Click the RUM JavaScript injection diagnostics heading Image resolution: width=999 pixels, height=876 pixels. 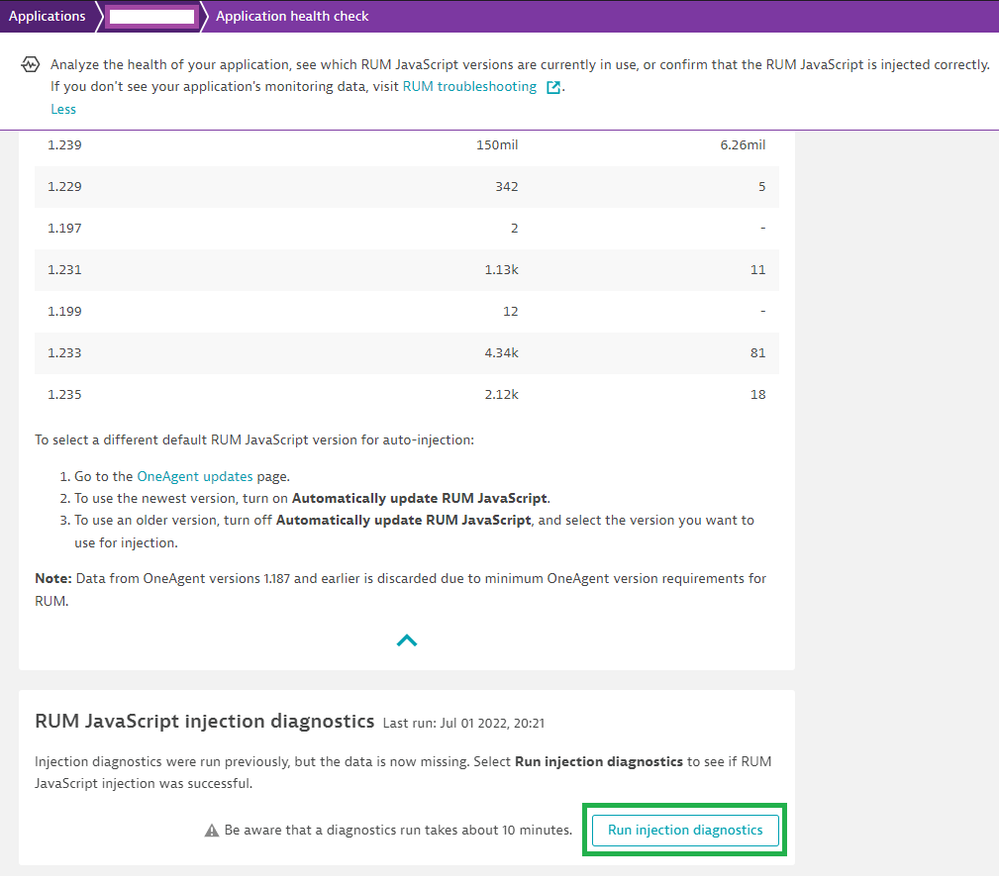204,721
